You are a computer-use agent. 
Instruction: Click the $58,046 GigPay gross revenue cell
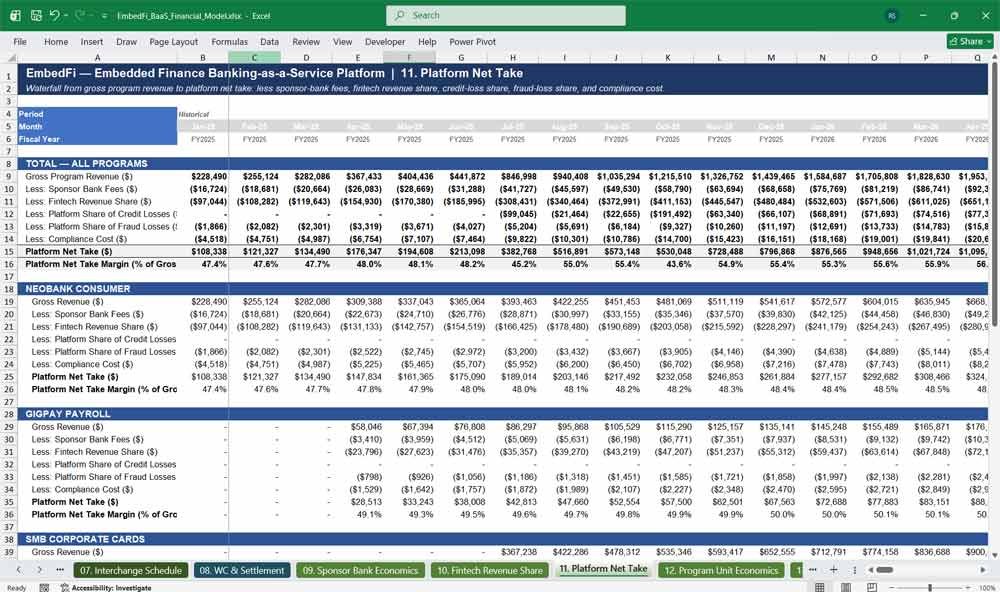point(358,427)
